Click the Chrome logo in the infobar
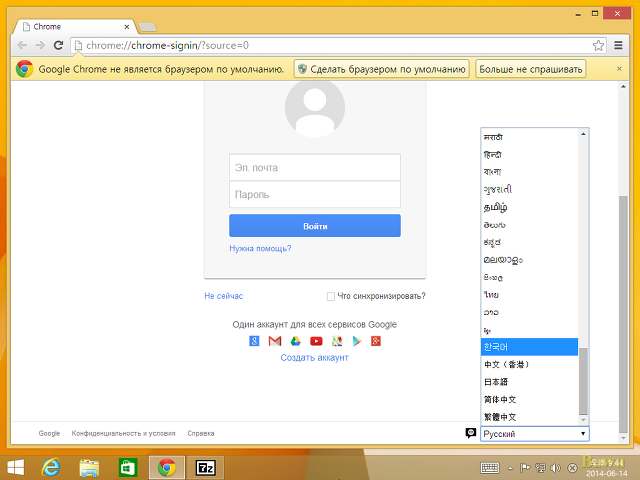 pyautogui.click(x=24, y=69)
